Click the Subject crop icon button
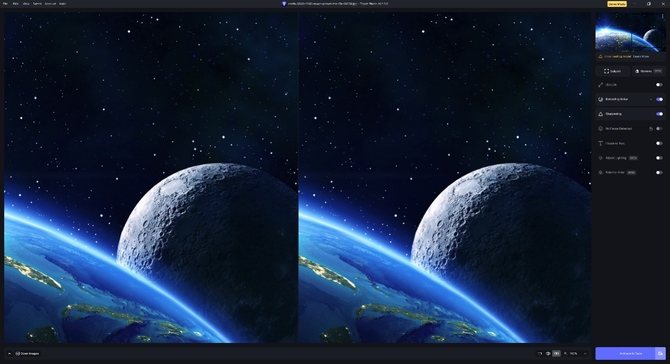The height and width of the screenshot is (364, 670). tap(612, 71)
